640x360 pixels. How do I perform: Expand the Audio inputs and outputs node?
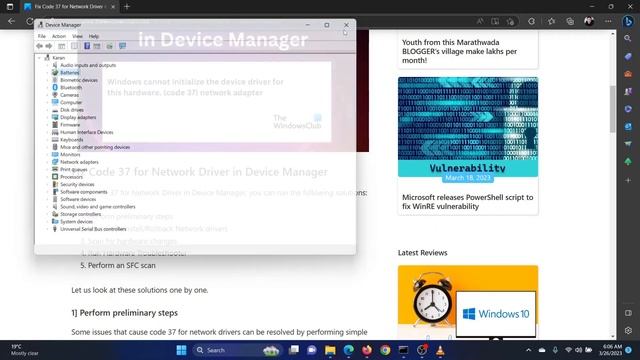coord(47,65)
